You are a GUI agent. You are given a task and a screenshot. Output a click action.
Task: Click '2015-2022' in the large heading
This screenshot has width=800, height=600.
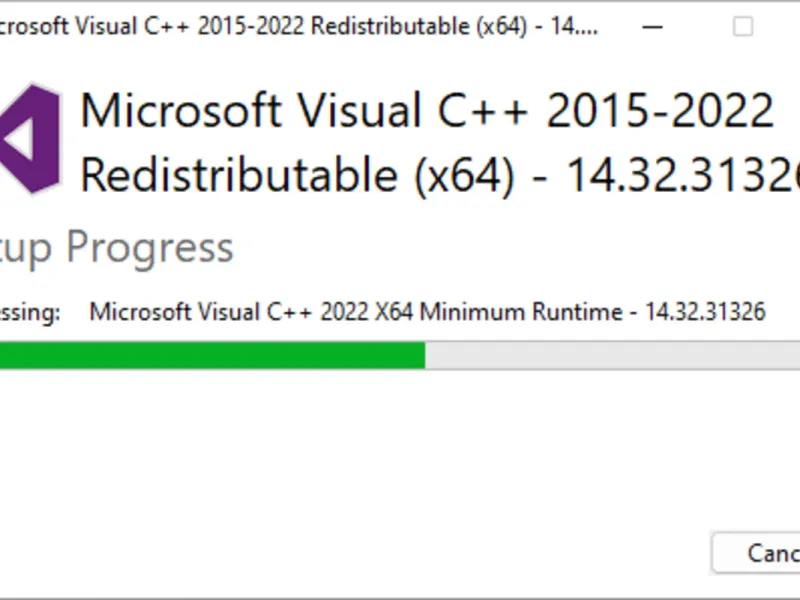coord(660,110)
